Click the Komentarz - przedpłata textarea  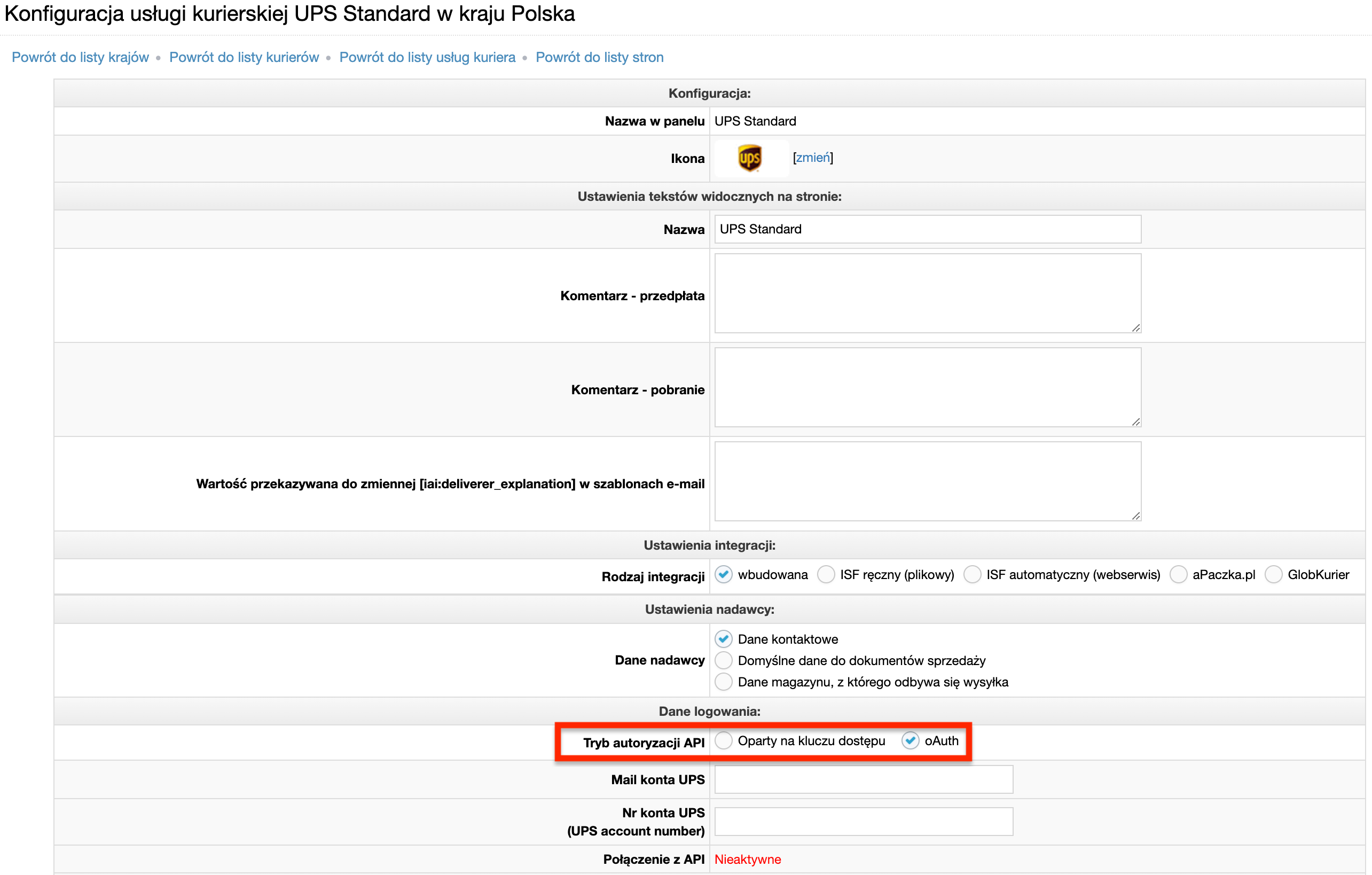click(928, 293)
